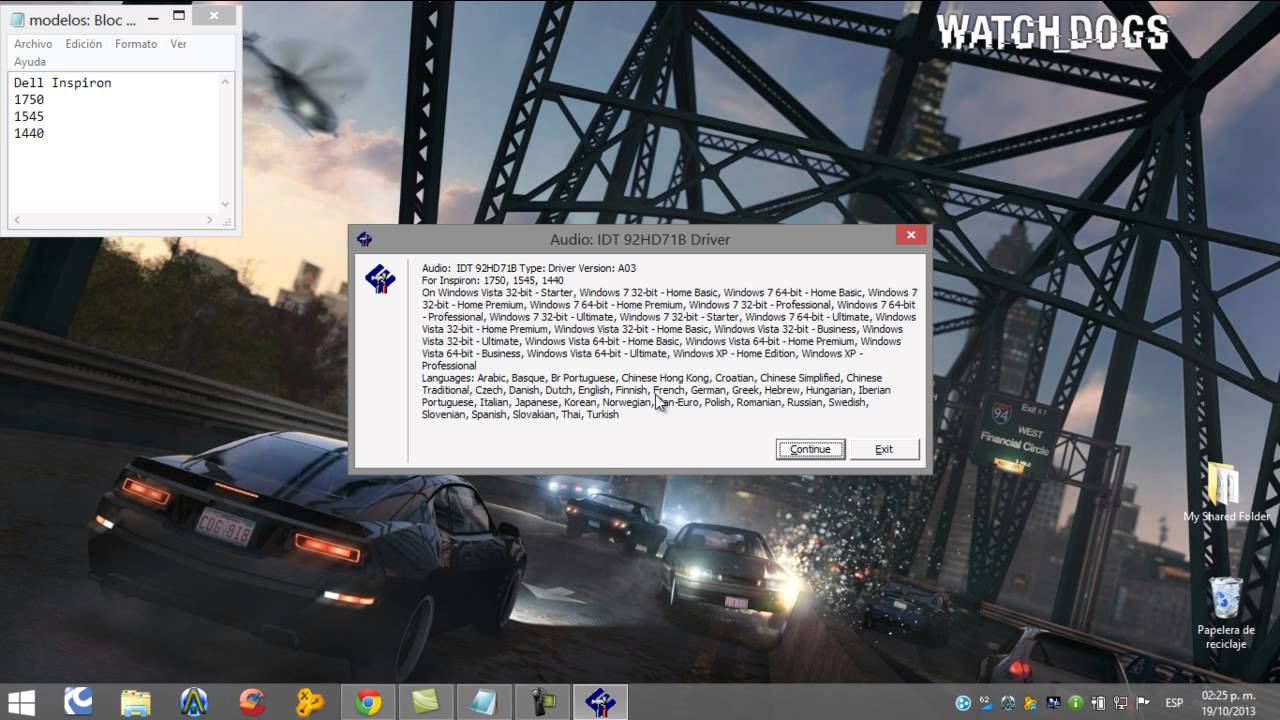Click the '1750' line in Notepad

[x=29, y=100]
